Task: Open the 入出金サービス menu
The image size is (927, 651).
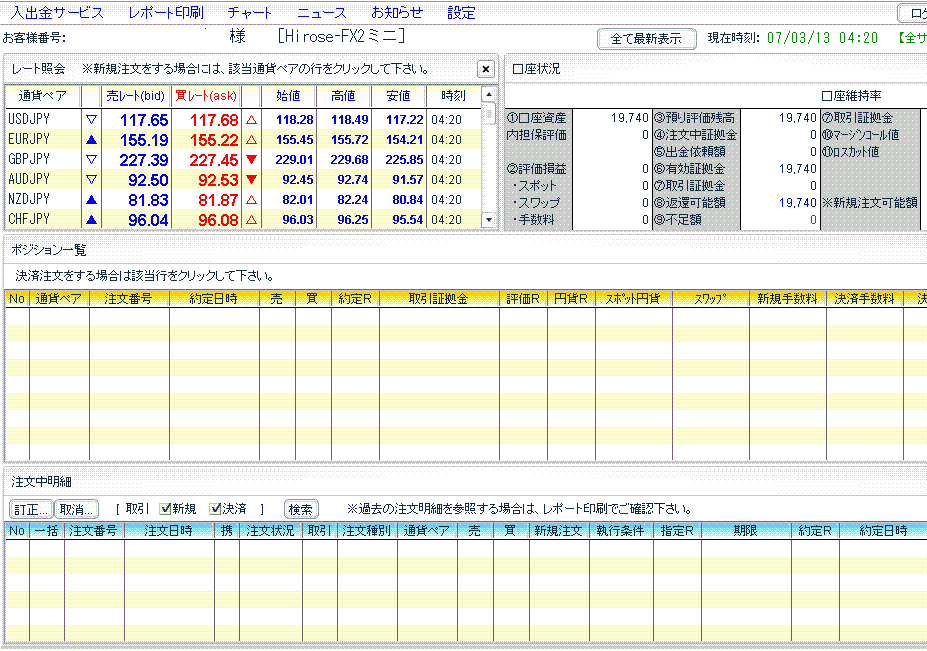Action: [x=57, y=13]
